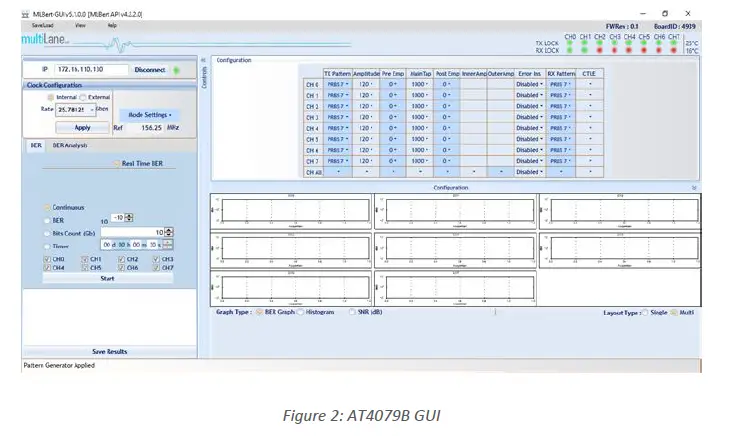Open CH All Error Ins dropdown
735x436 pixels.
coord(527,172)
